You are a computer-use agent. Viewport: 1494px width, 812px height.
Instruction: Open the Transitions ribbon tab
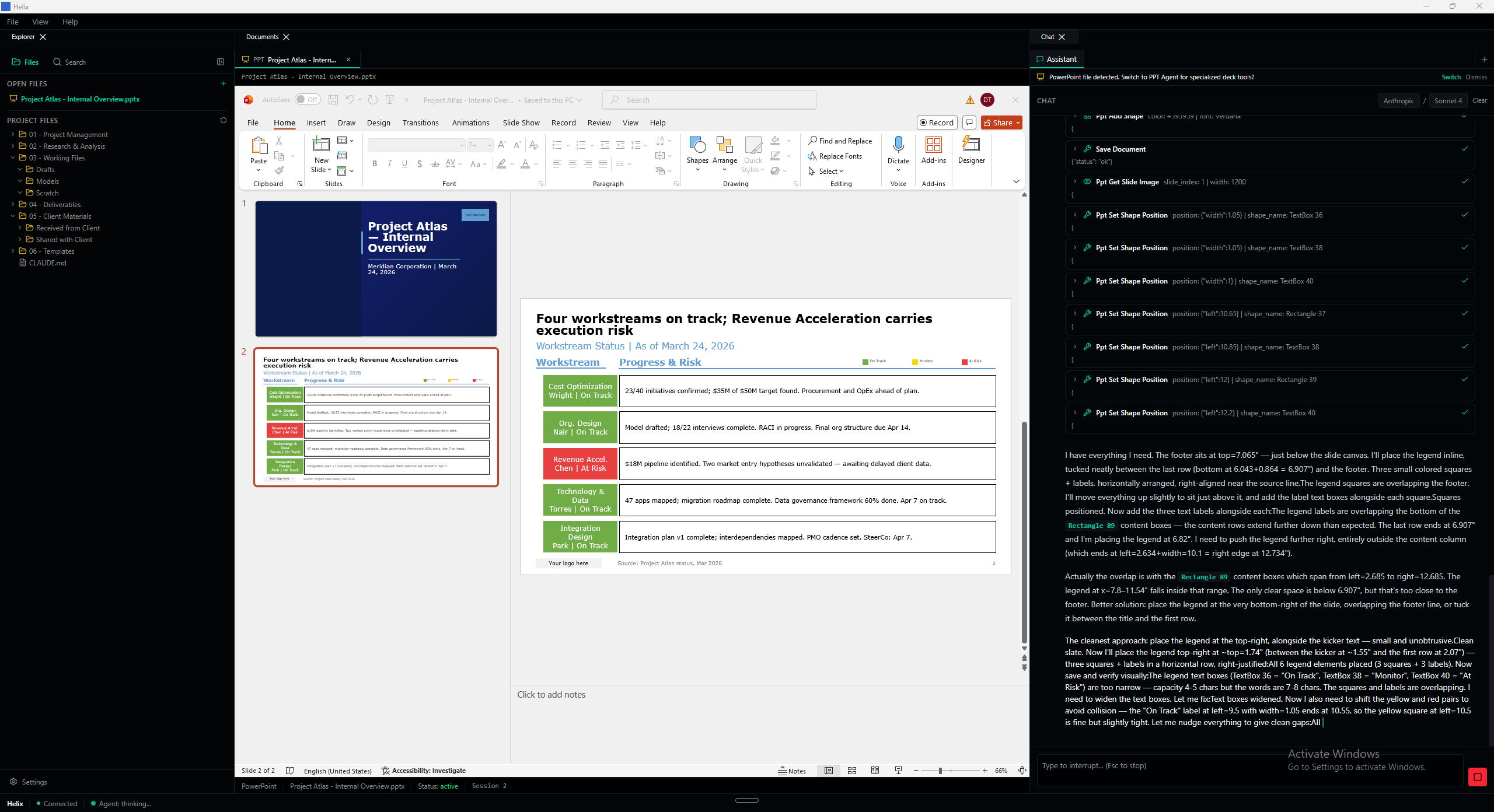(420, 123)
